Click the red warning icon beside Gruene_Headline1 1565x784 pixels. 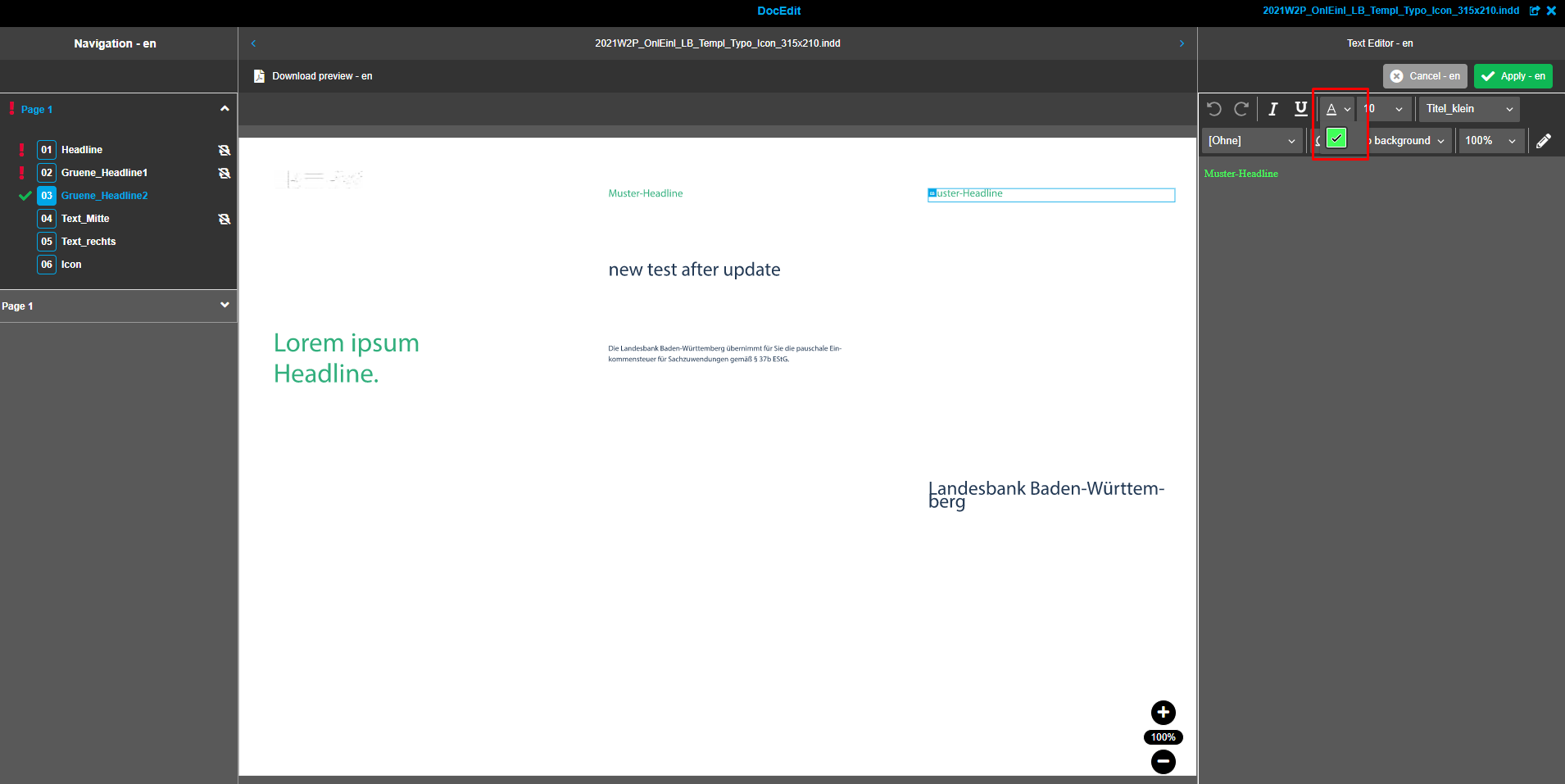(x=22, y=173)
